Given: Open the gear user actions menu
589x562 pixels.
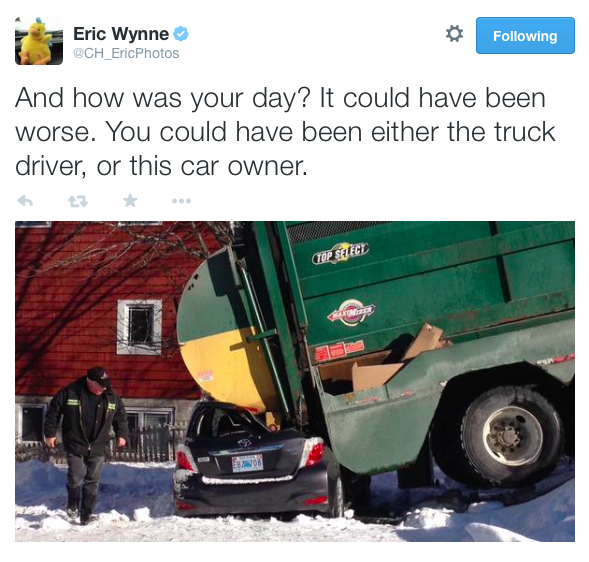Looking at the screenshot, I should [x=454, y=34].
